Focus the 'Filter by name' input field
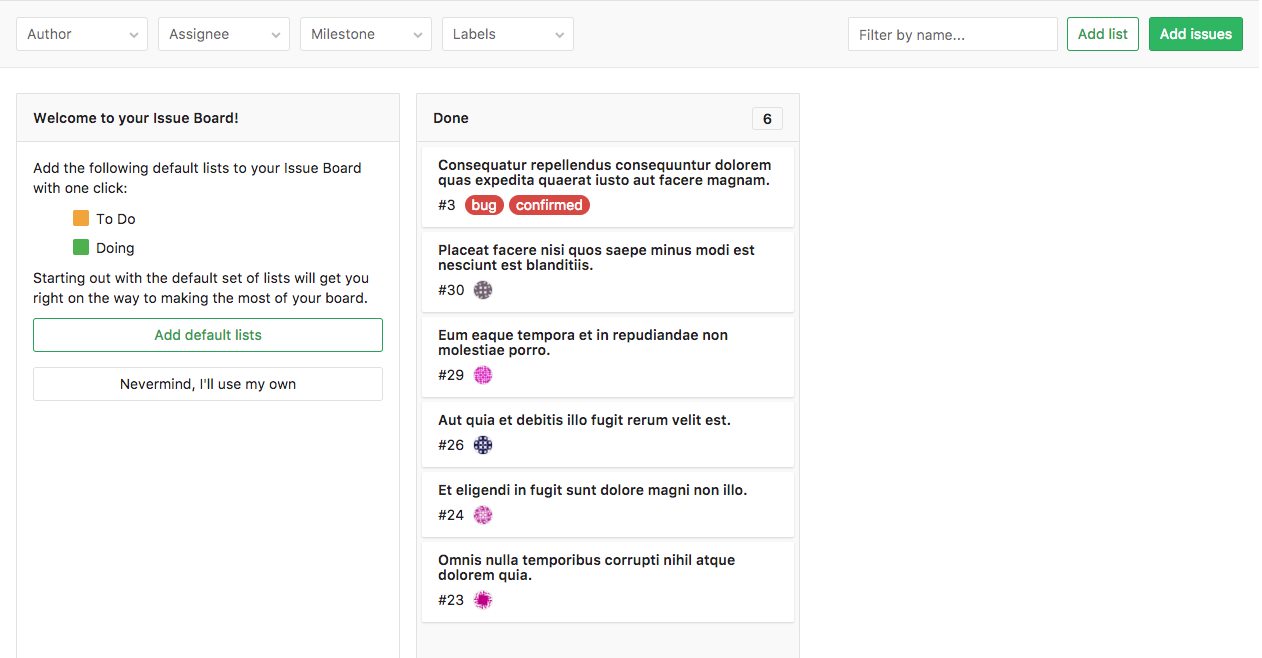1262x658 pixels. tap(952, 34)
